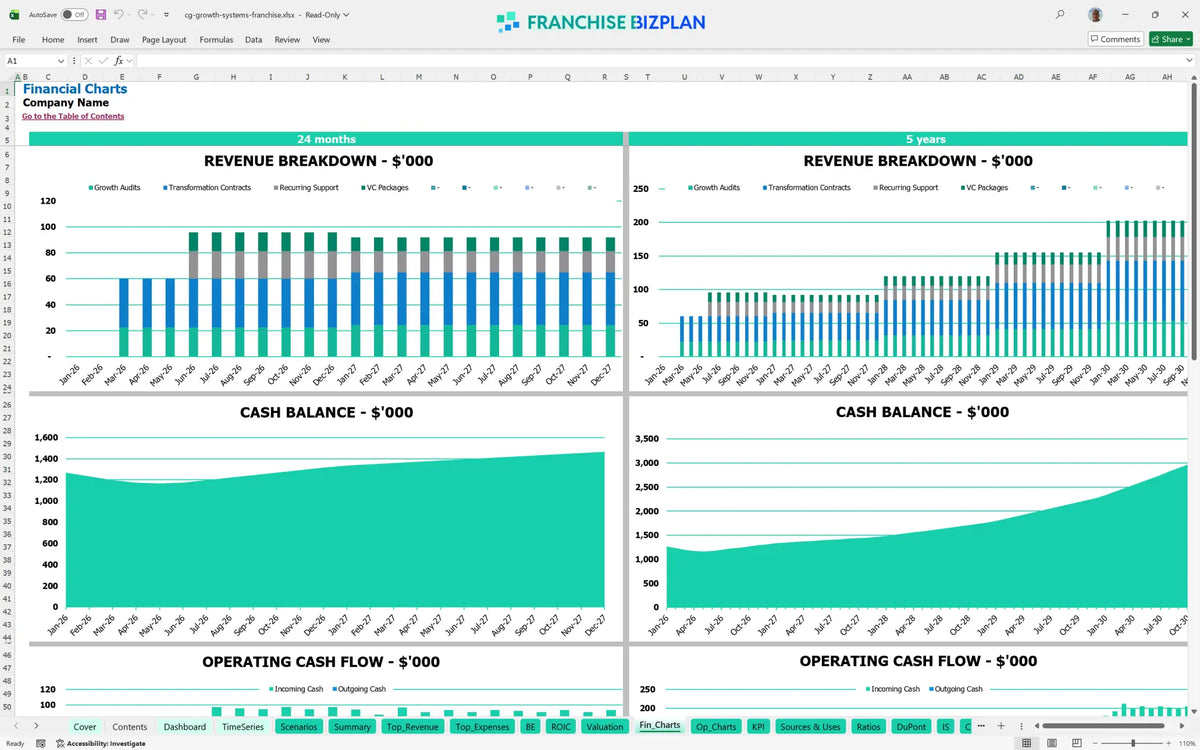Viewport: 1200px width, 750px height.
Task: Click the Comments button
Action: 1115,39
